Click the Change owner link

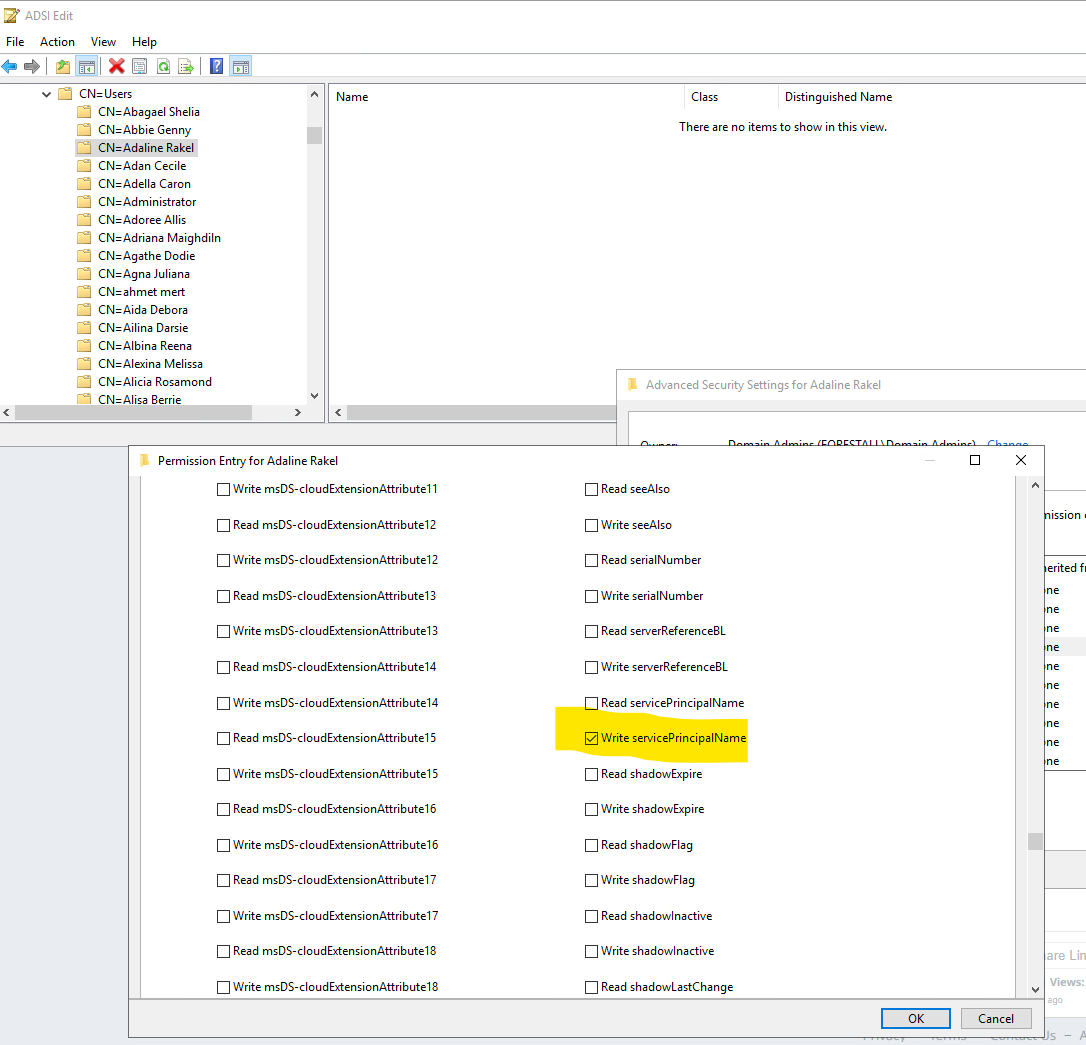point(1007,443)
